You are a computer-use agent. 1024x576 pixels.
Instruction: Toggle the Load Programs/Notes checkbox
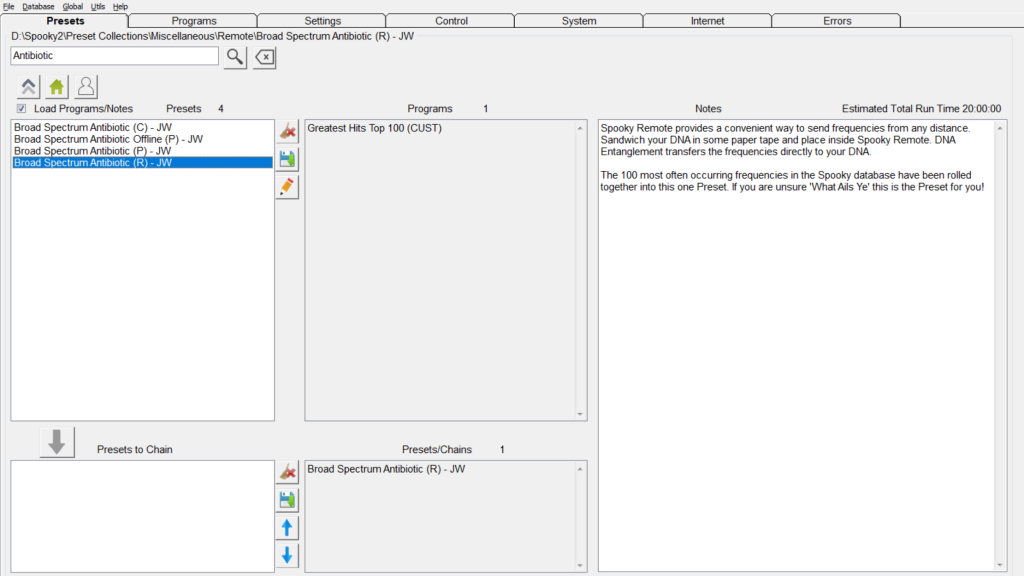pyautogui.click(x=22, y=109)
